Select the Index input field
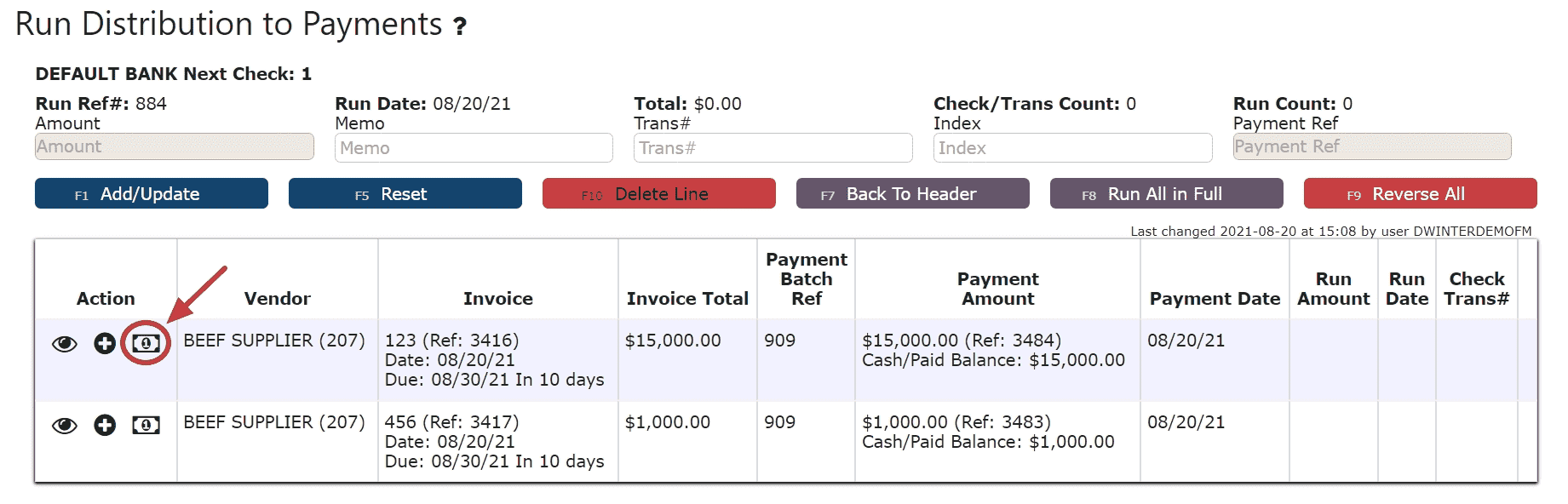The width and height of the screenshot is (1568, 504). click(1072, 148)
